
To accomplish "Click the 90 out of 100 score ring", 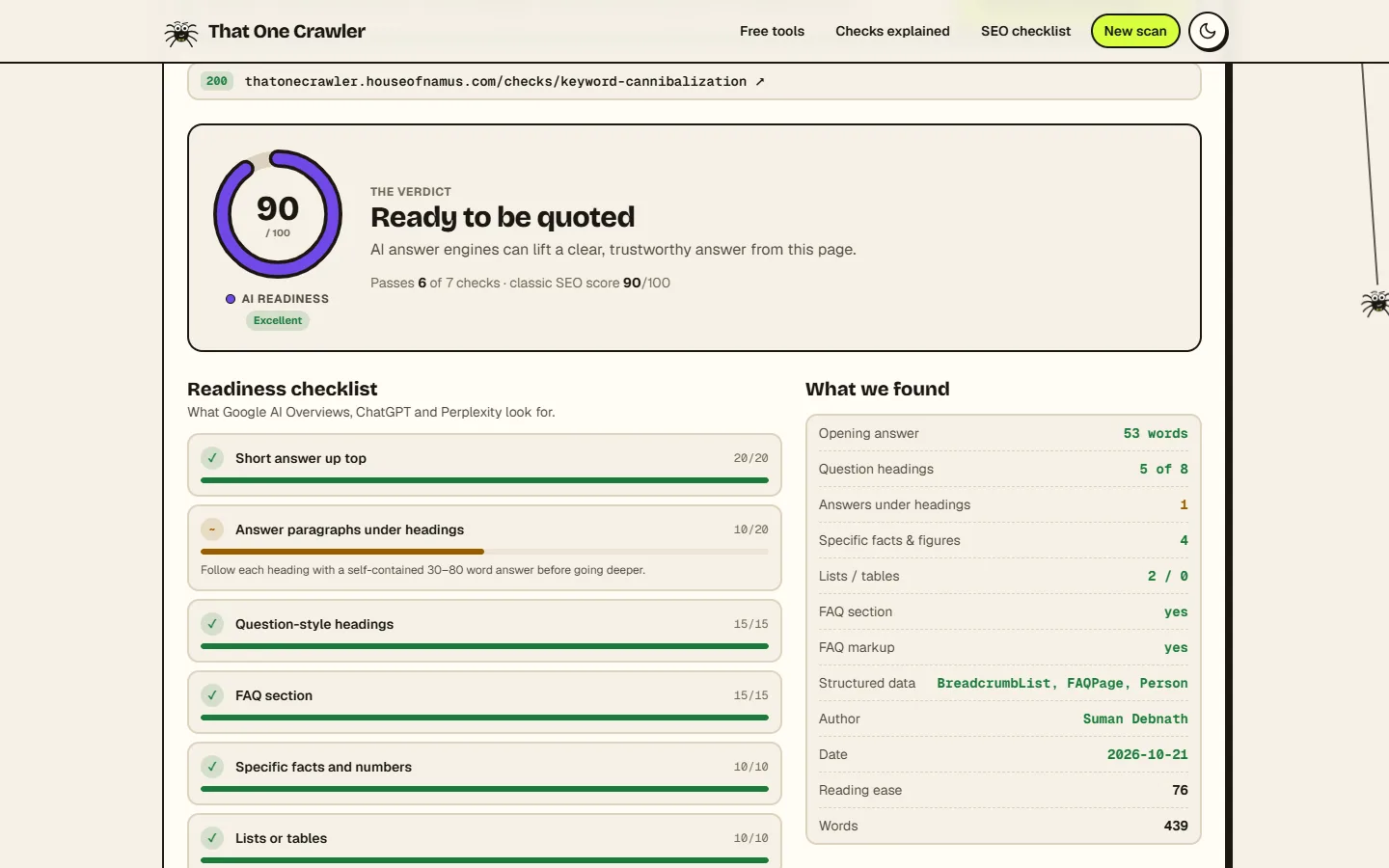I will (x=278, y=214).
